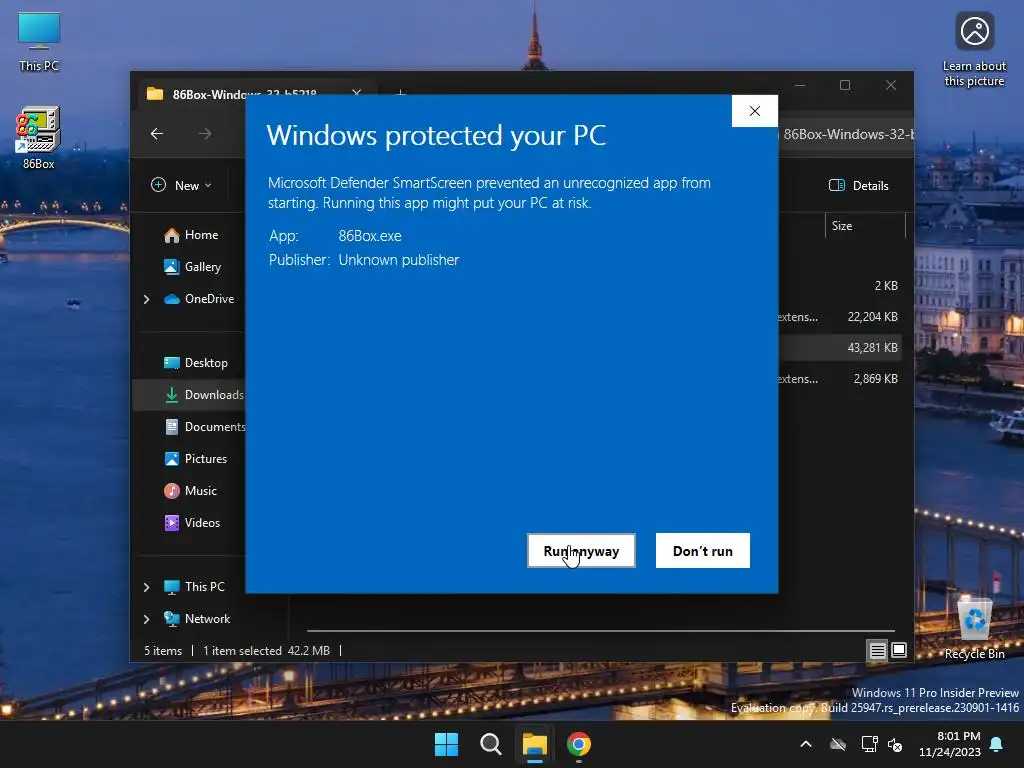Close the 86Box-Windows-32 Explorer tab
The image size is (1024, 768).
357,93
